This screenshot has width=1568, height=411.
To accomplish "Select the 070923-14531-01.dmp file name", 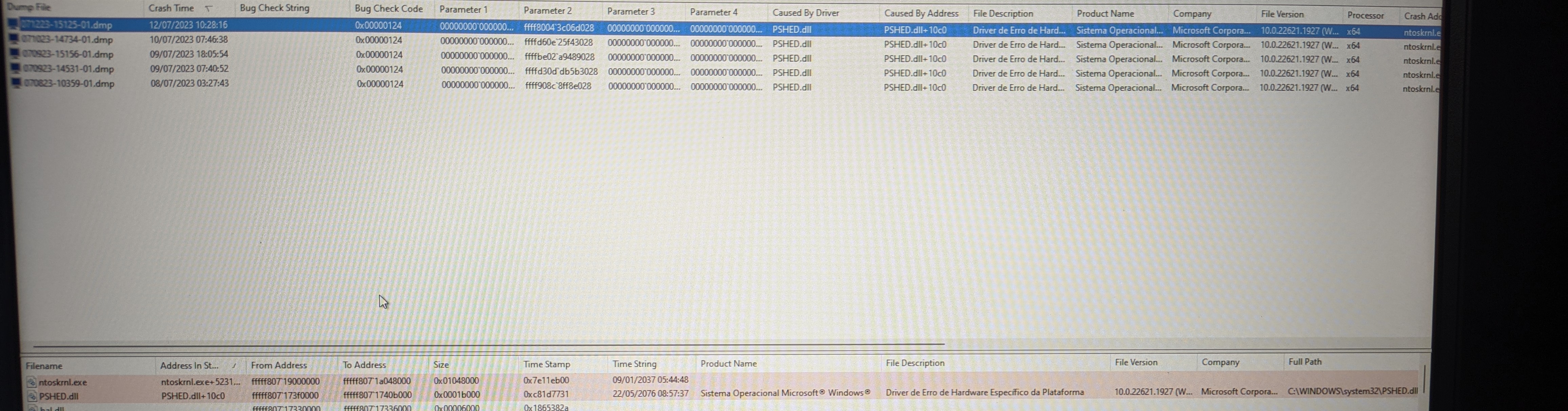I will pos(69,69).
